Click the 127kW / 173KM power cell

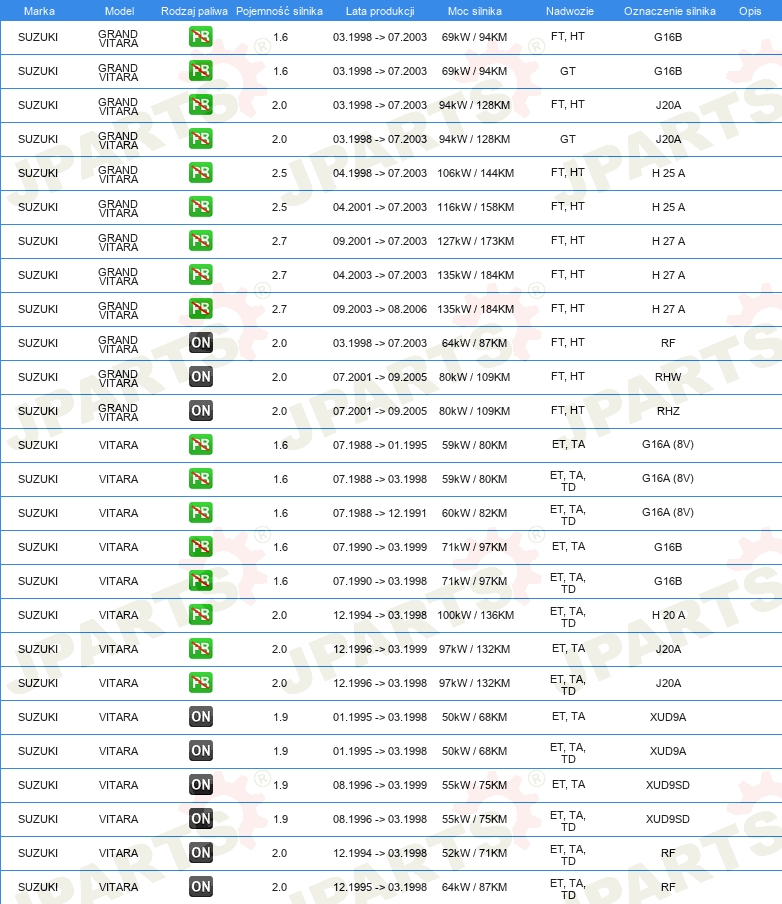[475, 241]
